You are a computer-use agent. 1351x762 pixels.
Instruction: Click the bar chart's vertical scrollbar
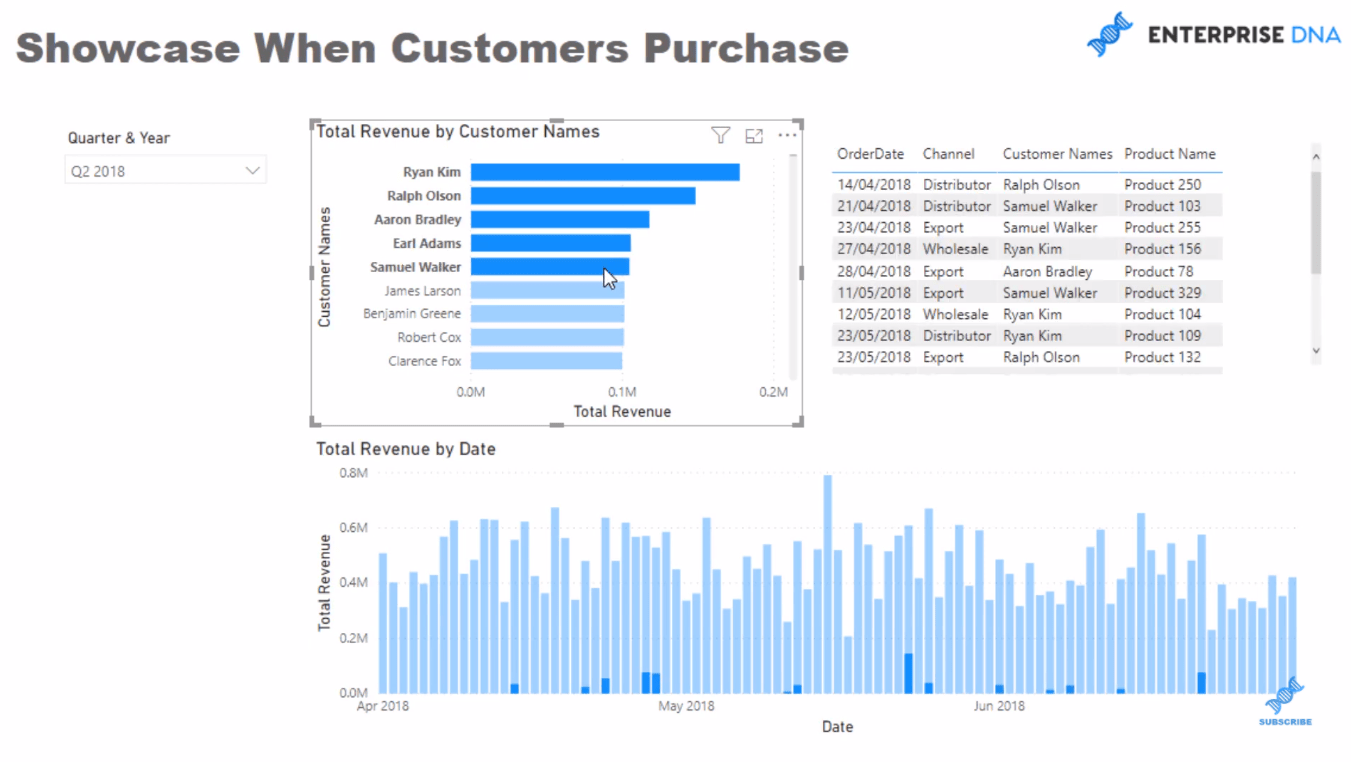793,265
